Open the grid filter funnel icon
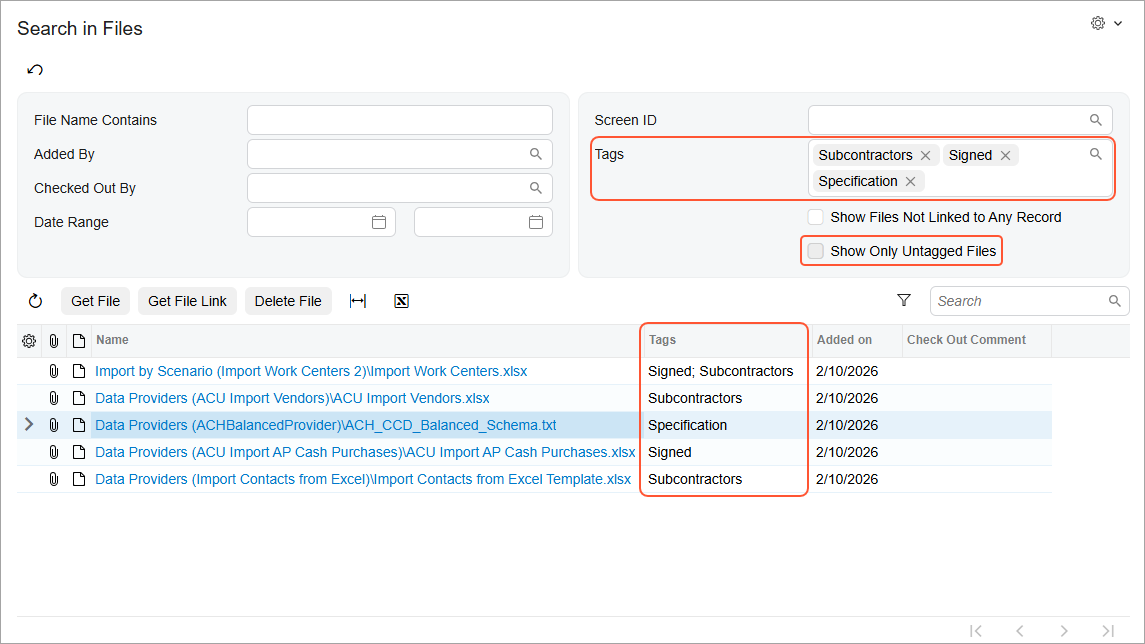Screen dimensions: 1145x644 point(903,300)
